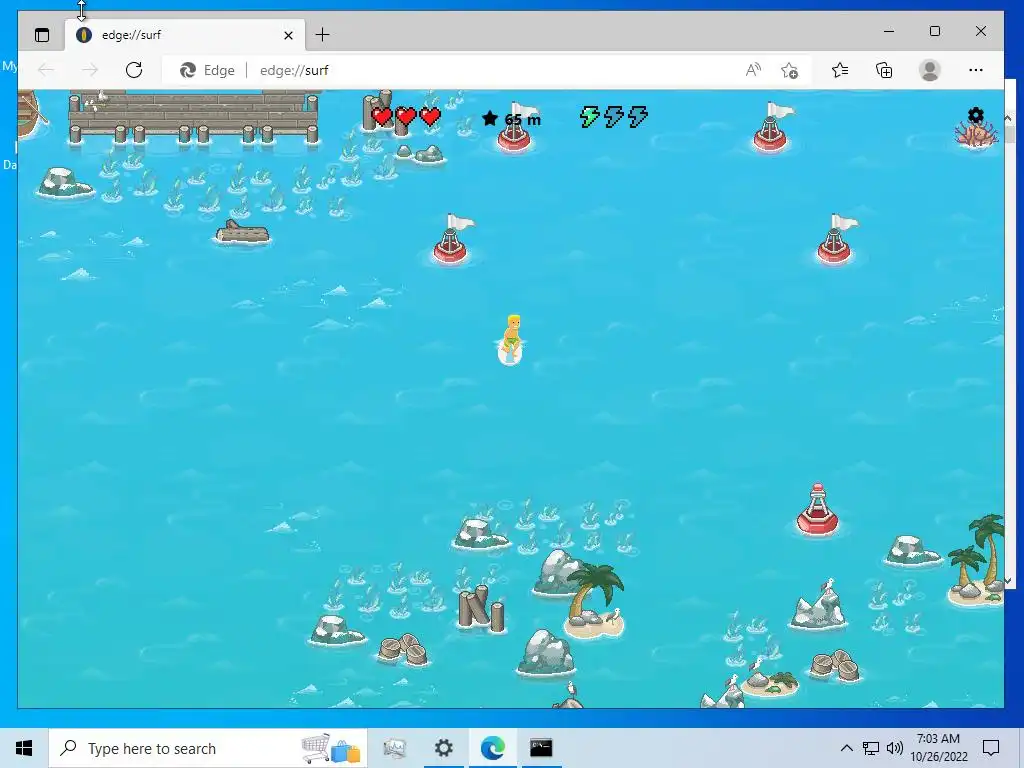Click the page scrollbar down arrow
This screenshot has width=1024, height=768.
coord(1008,581)
